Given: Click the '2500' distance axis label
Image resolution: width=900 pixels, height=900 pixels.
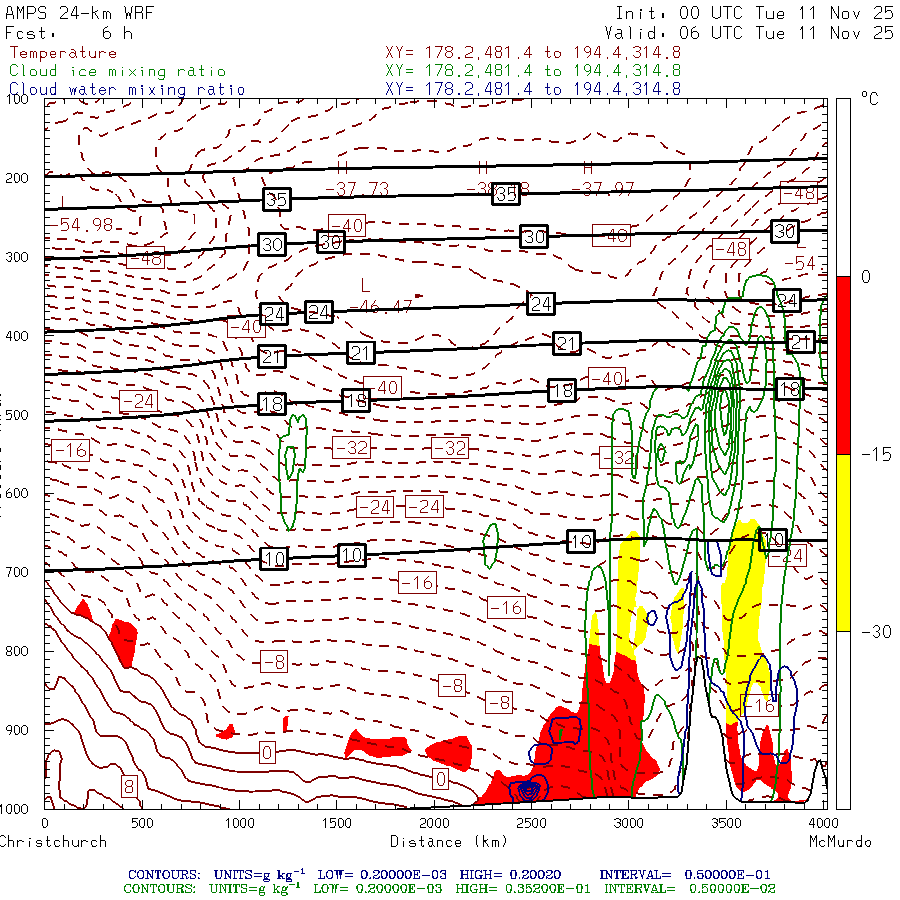Looking at the screenshot, I should click(531, 824).
